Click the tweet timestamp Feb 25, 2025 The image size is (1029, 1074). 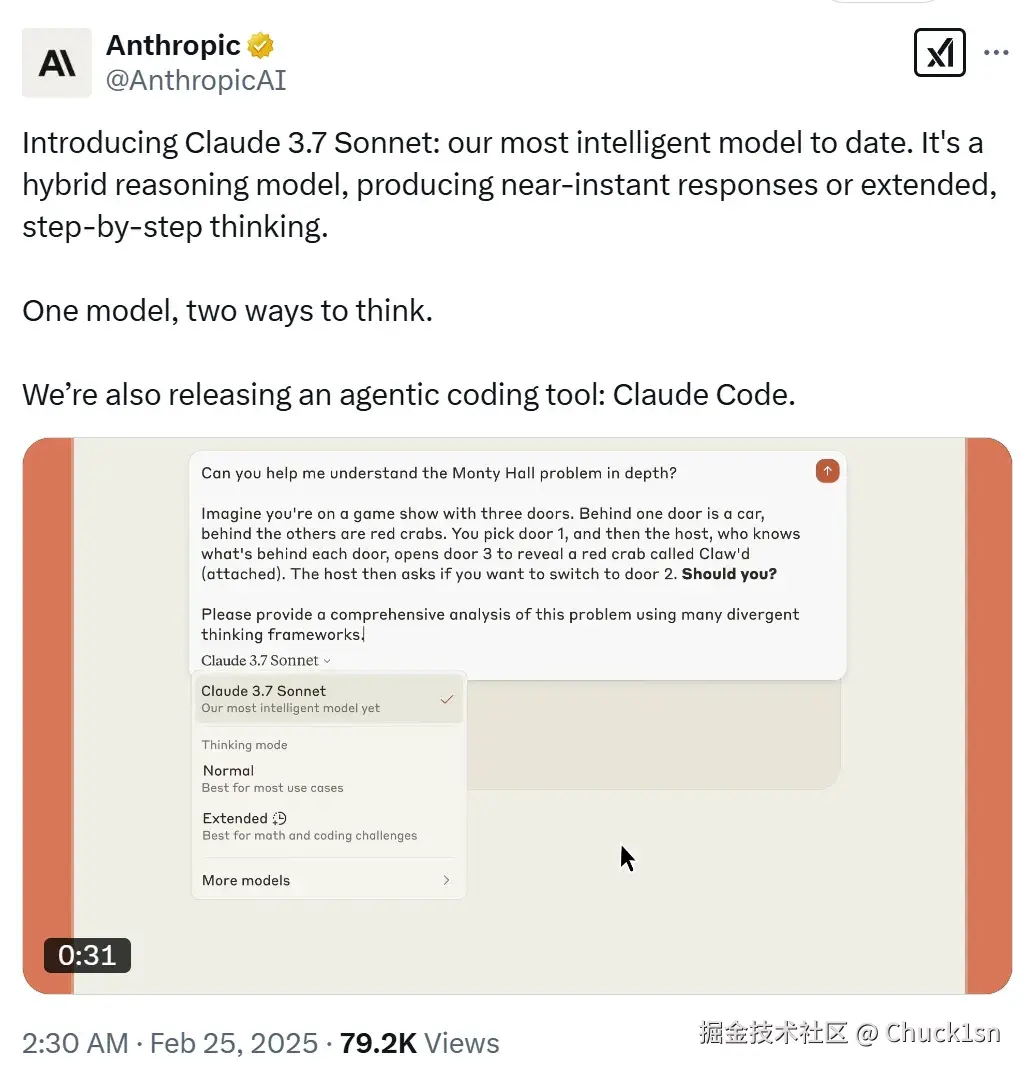pyautogui.click(x=234, y=1043)
